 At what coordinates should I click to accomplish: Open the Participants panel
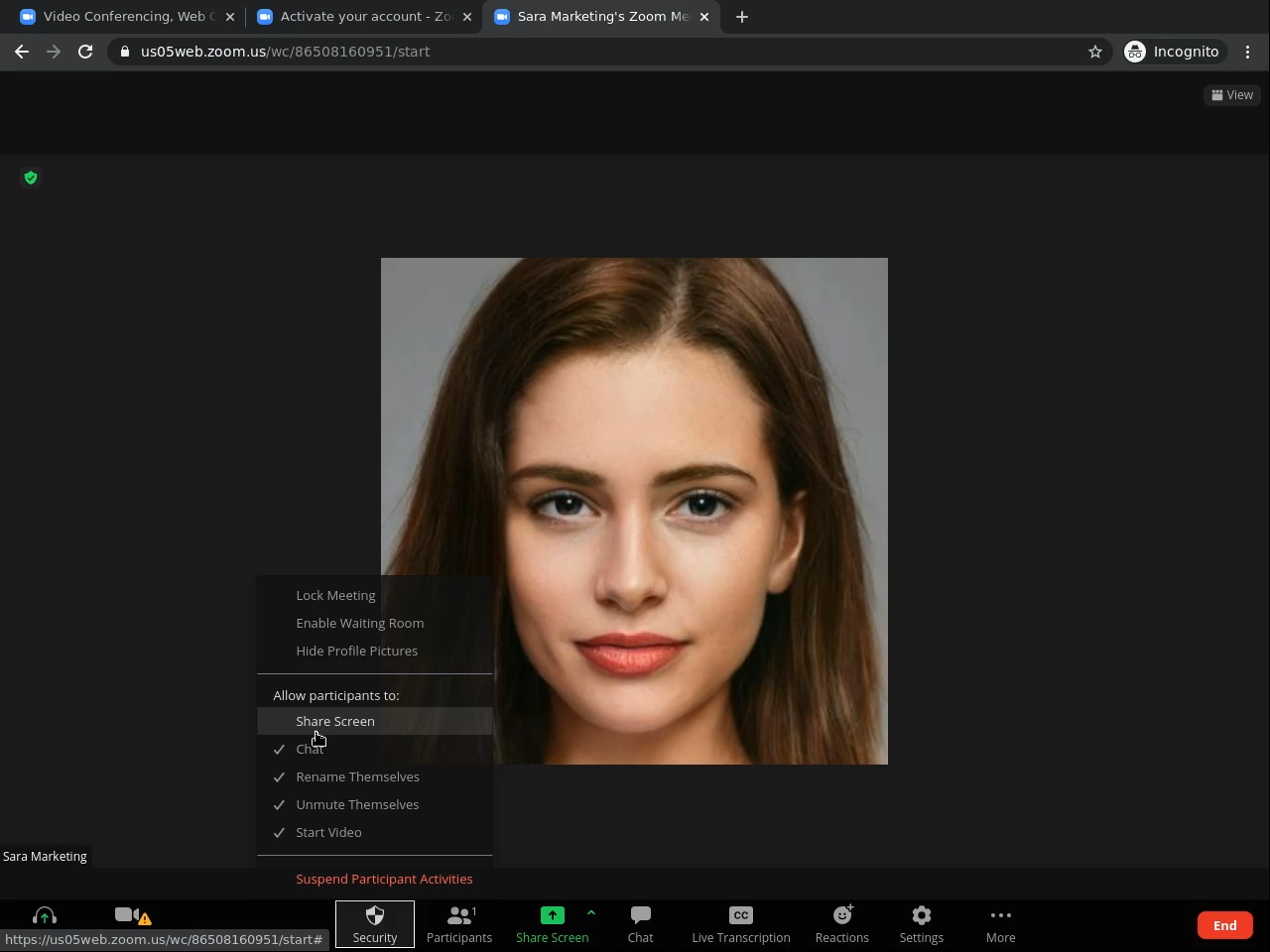point(458,923)
